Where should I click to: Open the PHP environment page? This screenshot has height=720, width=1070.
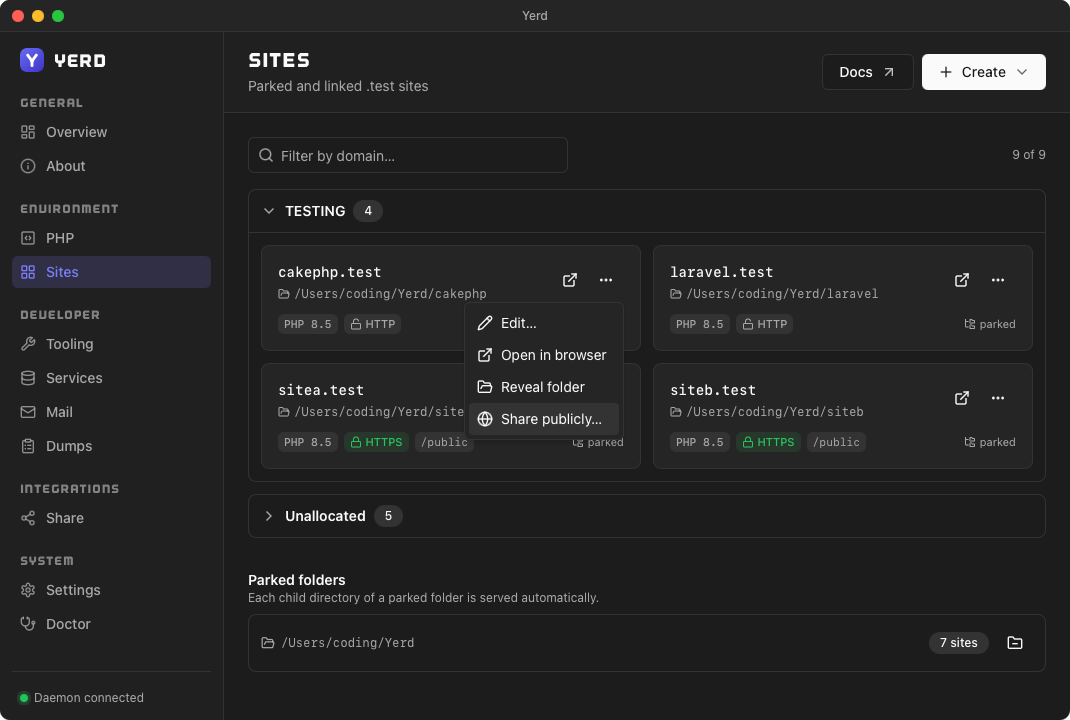pos(111,238)
